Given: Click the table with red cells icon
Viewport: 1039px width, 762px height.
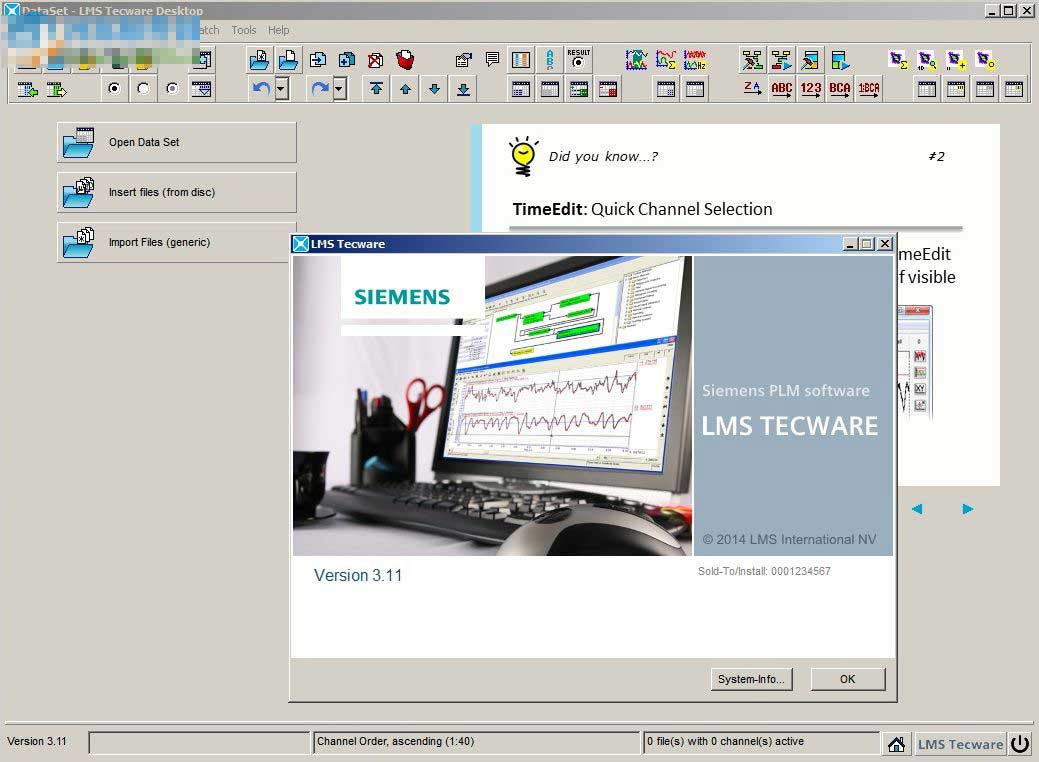Looking at the screenshot, I should (x=608, y=89).
